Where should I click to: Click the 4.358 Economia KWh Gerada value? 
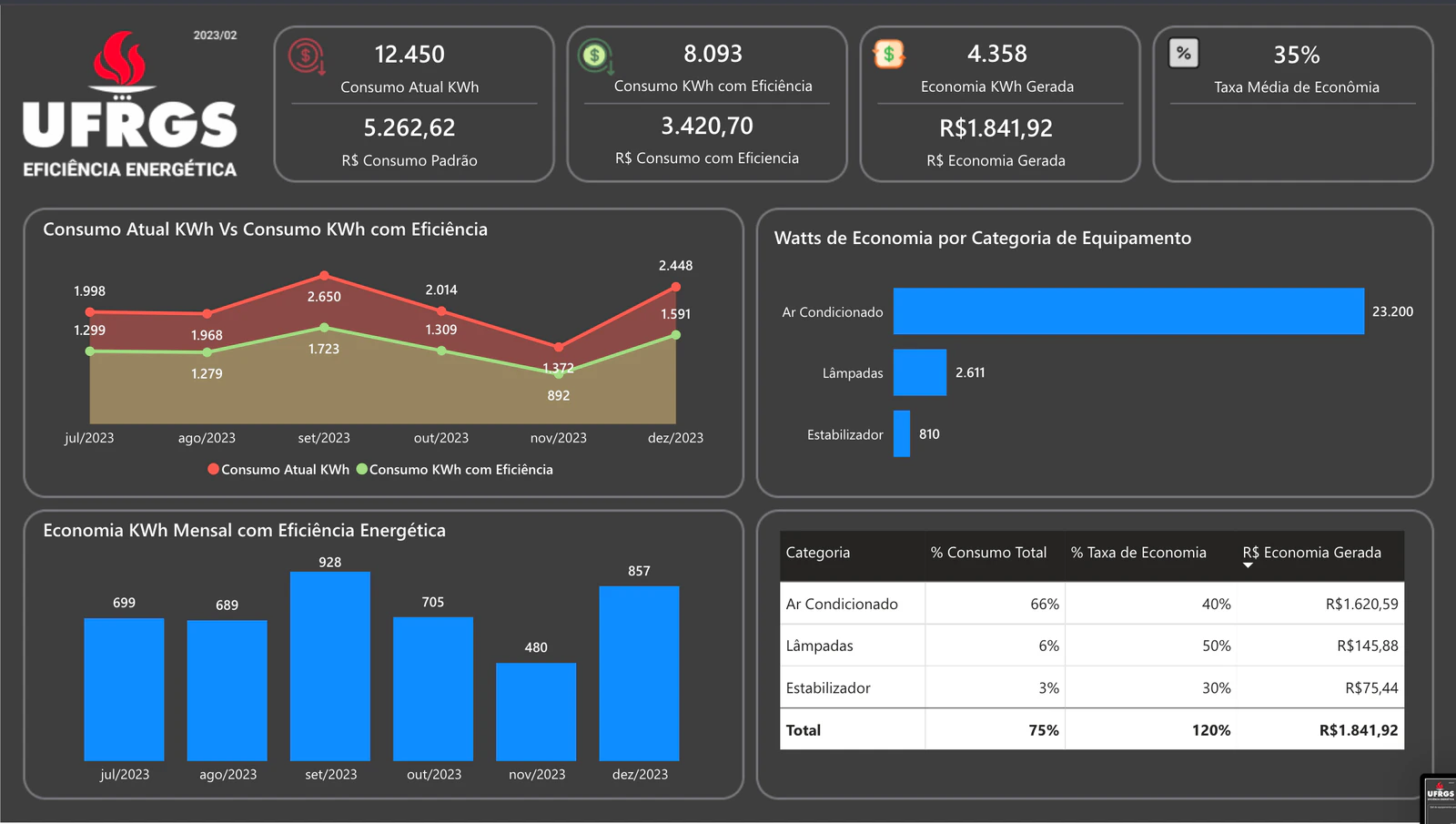coord(996,54)
